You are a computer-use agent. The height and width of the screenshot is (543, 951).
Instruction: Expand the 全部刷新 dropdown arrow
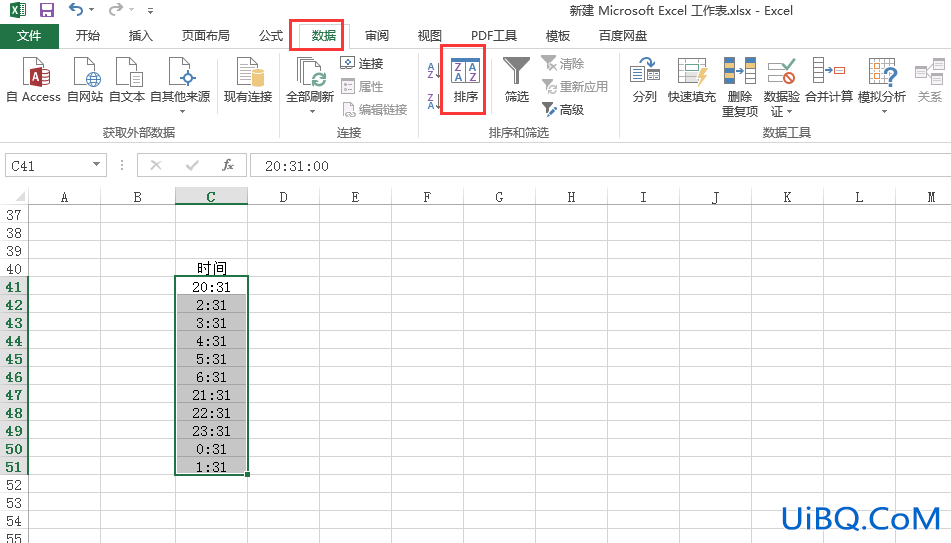click(311, 111)
